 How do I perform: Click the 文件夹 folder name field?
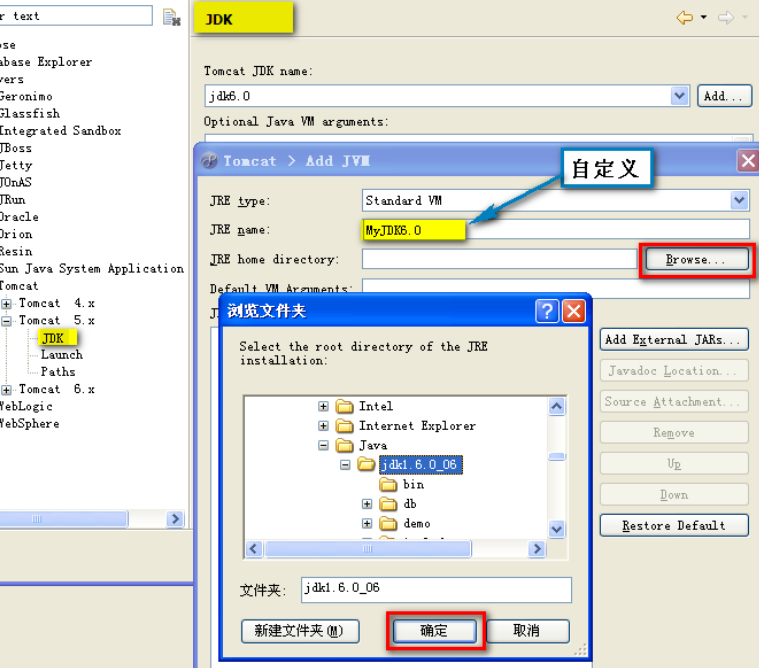click(436, 589)
